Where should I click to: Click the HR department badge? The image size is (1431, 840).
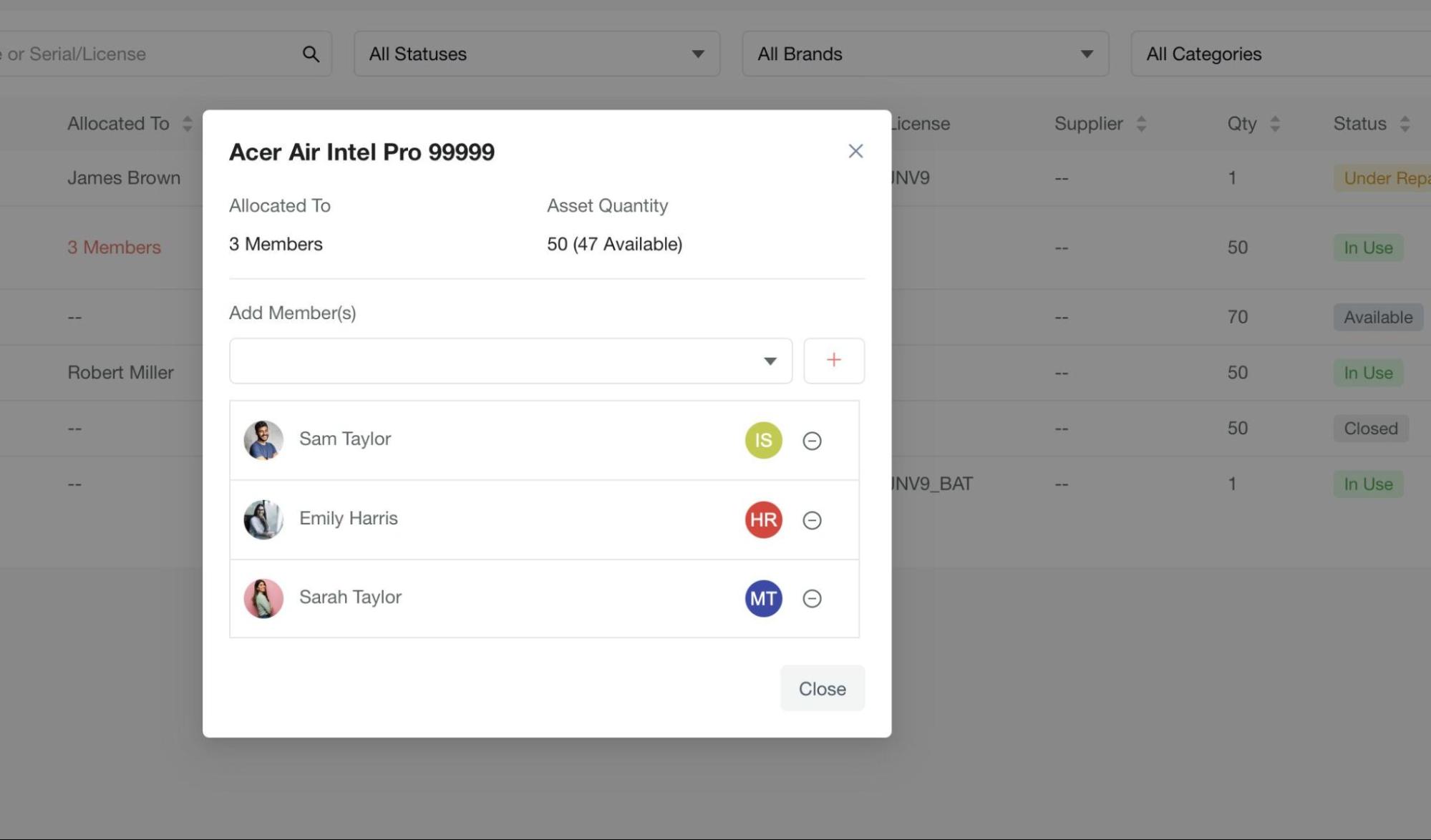763,520
